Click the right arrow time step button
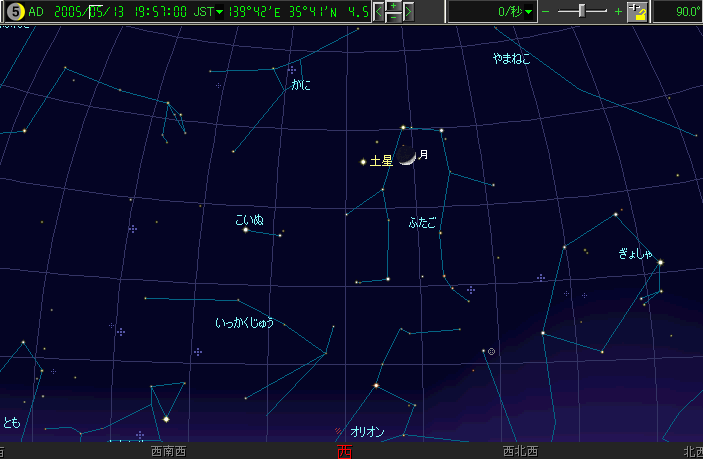 point(409,12)
